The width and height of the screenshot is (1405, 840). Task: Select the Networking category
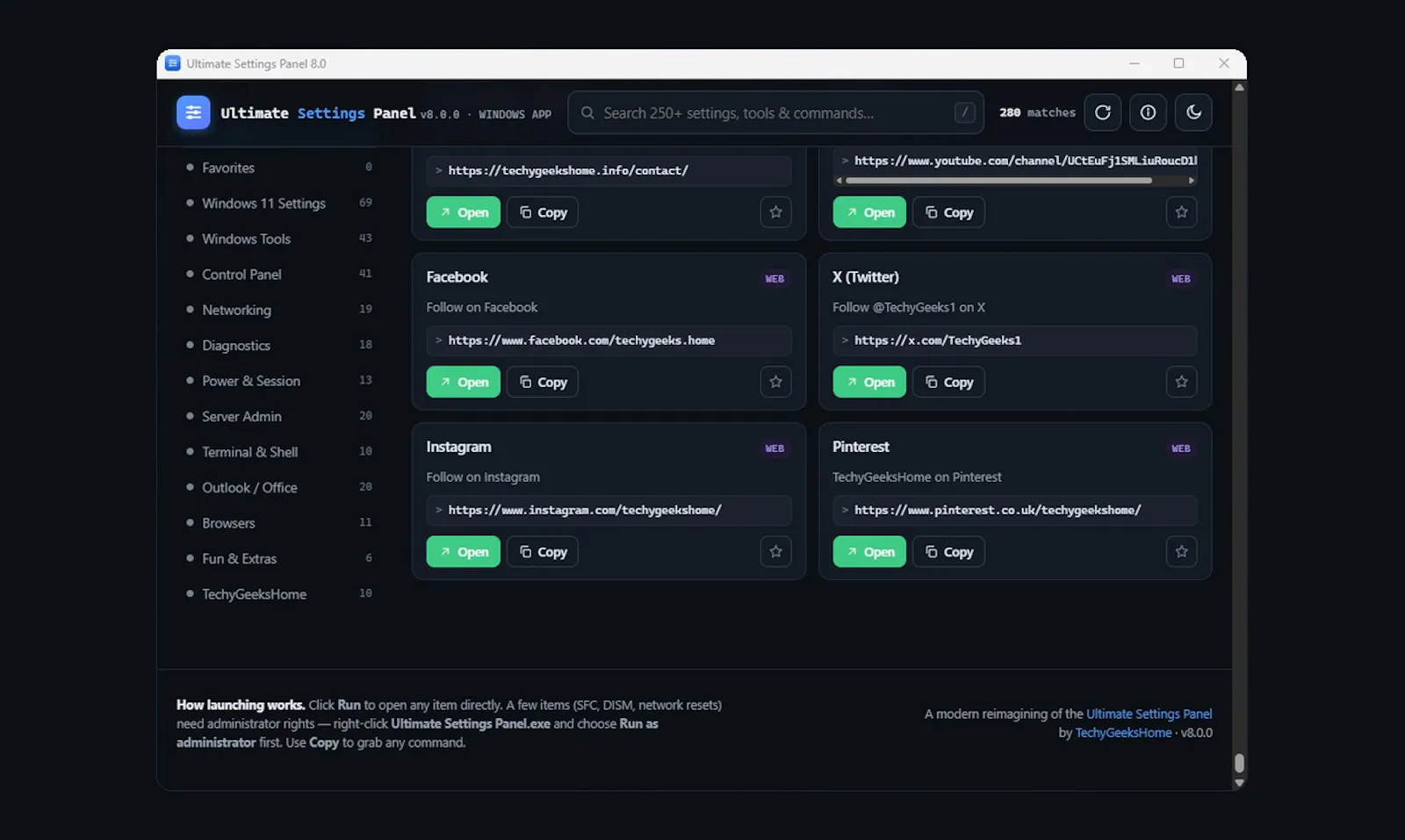(x=279, y=310)
